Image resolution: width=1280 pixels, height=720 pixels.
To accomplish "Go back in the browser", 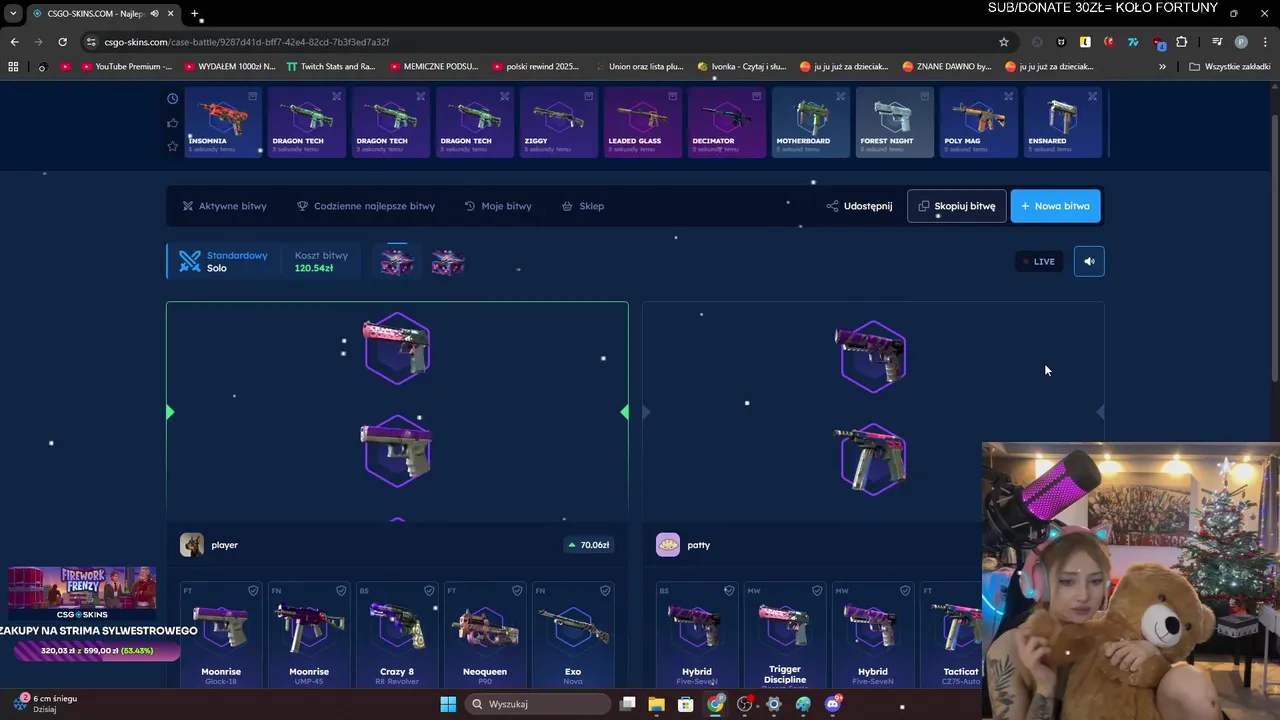I will point(14,42).
